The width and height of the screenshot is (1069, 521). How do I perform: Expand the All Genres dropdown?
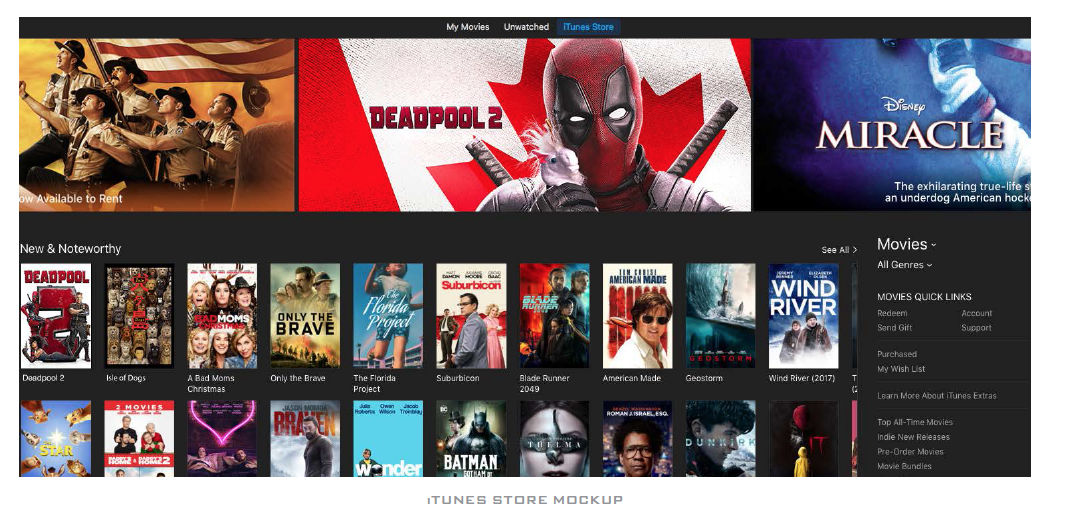tap(904, 265)
